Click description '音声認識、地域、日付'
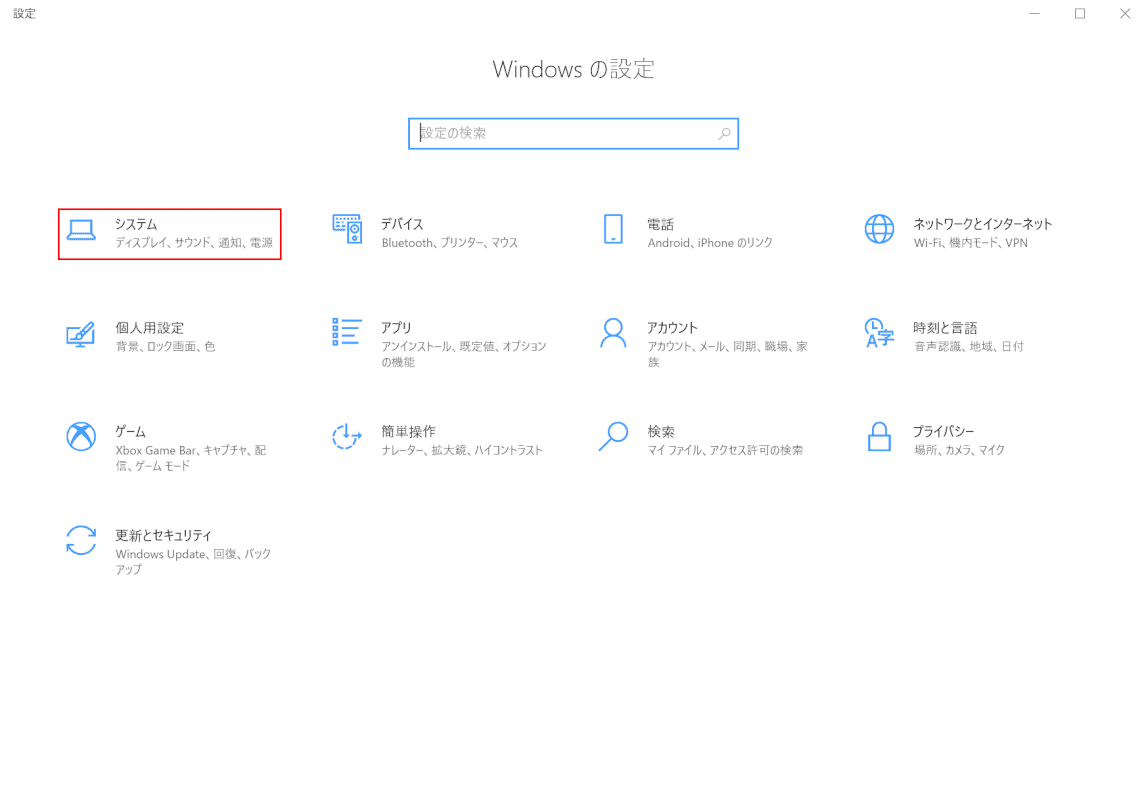The width and height of the screenshot is (1142, 800). pyautogui.click(x=969, y=346)
